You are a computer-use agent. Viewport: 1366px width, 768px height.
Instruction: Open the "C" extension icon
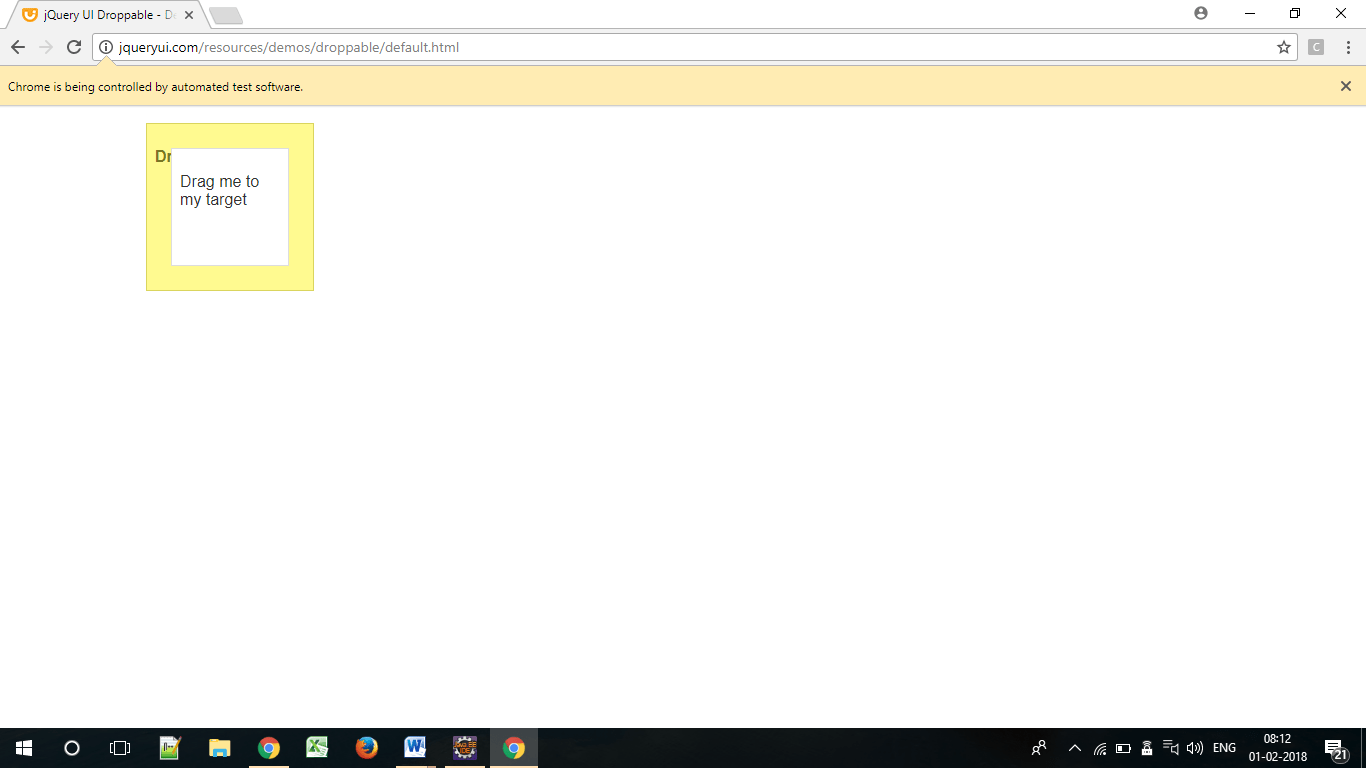pos(1315,46)
